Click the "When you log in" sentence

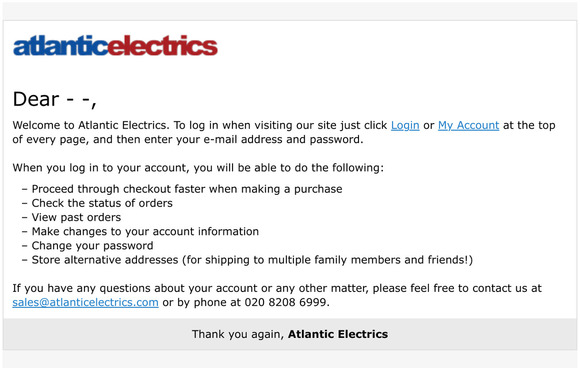[198, 168]
